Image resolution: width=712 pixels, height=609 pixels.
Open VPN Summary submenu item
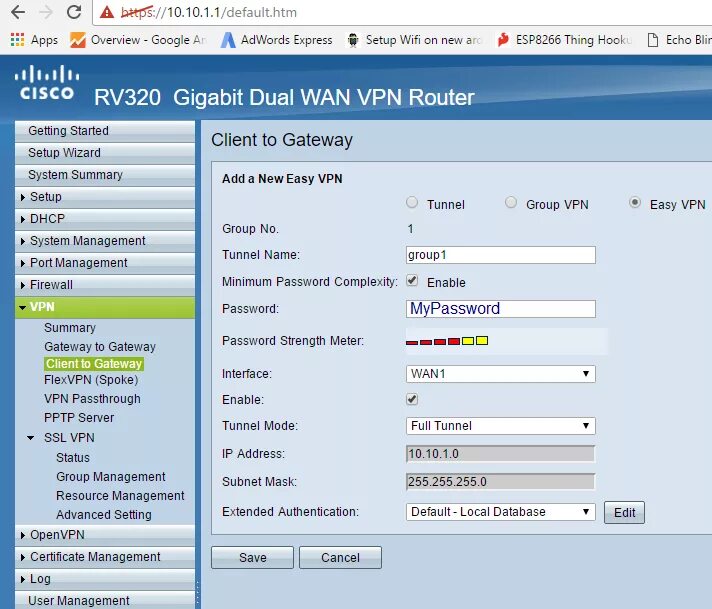pos(70,327)
